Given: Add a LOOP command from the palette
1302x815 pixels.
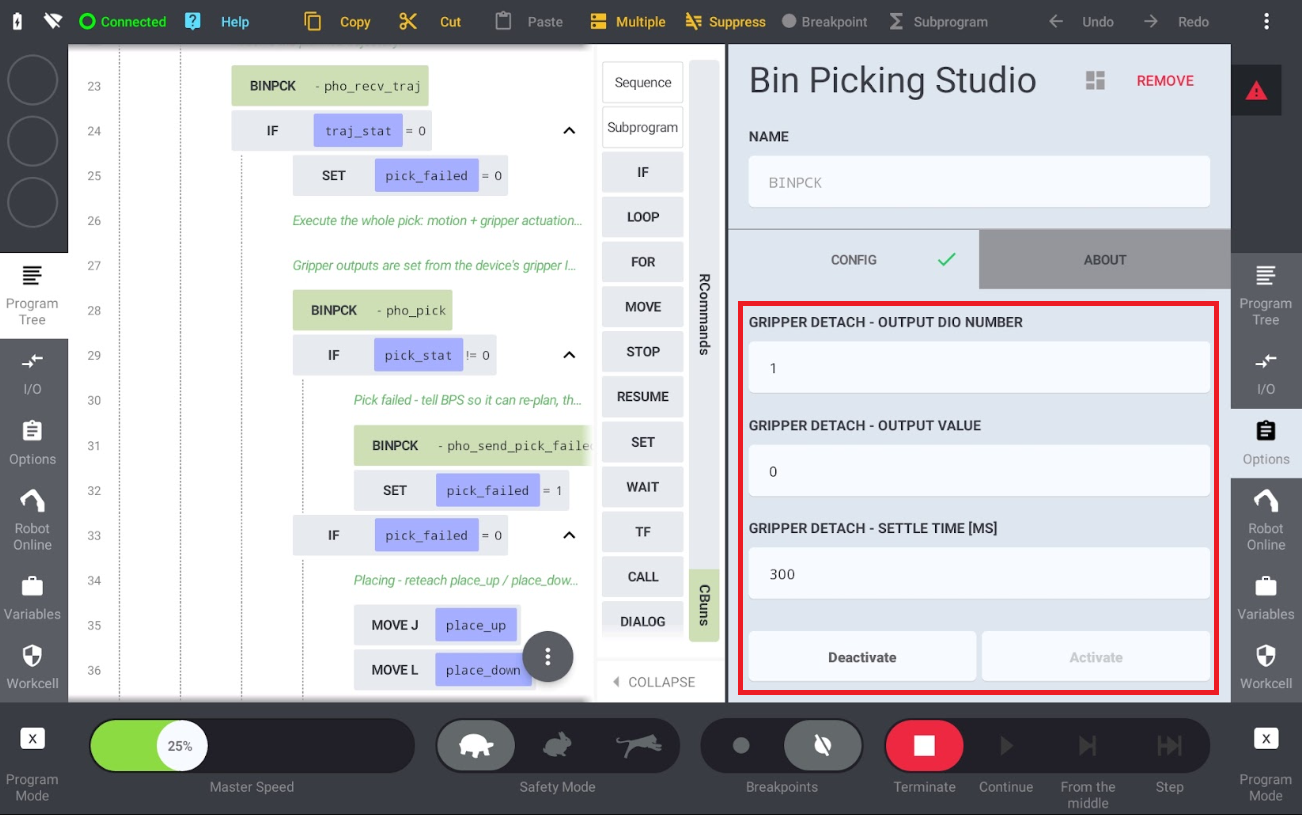Looking at the screenshot, I should click(643, 217).
